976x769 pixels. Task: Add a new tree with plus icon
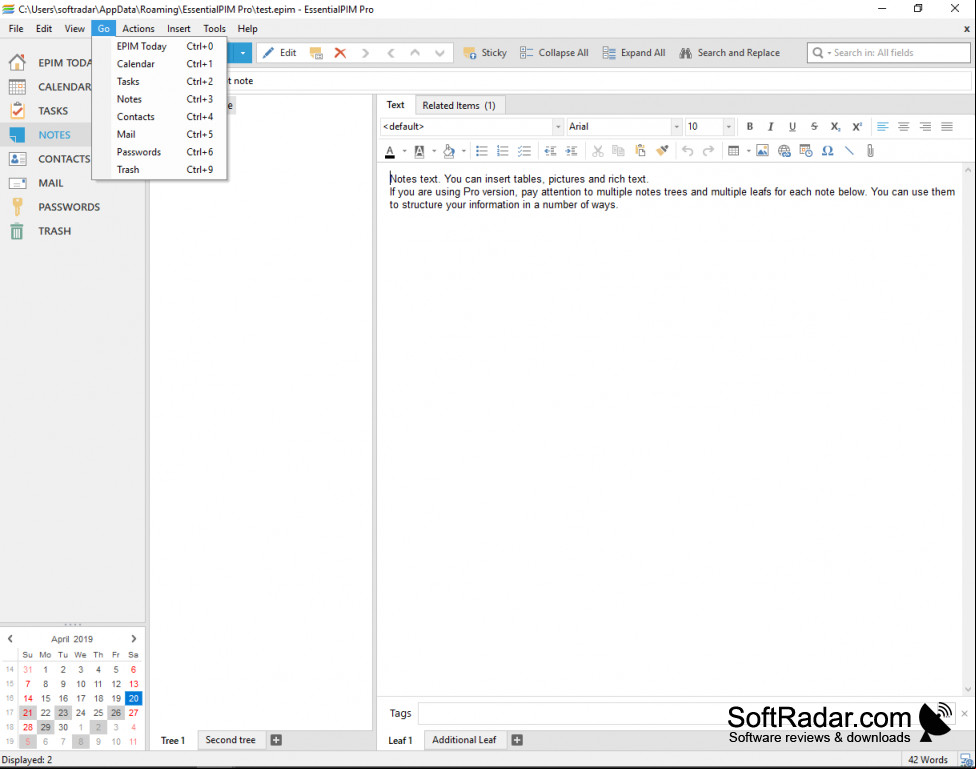pyautogui.click(x=276, y=740)
